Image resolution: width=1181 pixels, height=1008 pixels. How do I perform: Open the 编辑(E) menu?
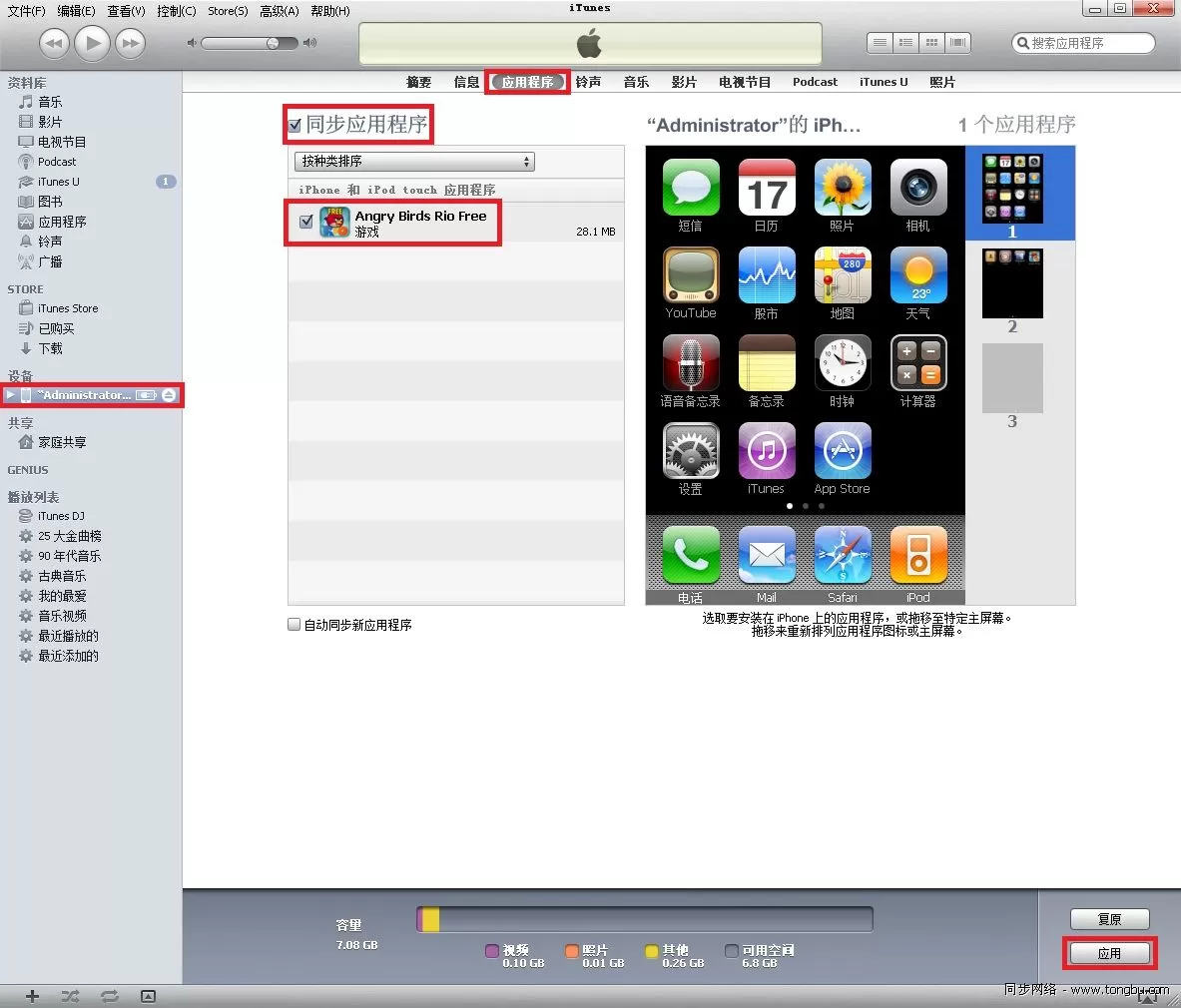(76, 11)
